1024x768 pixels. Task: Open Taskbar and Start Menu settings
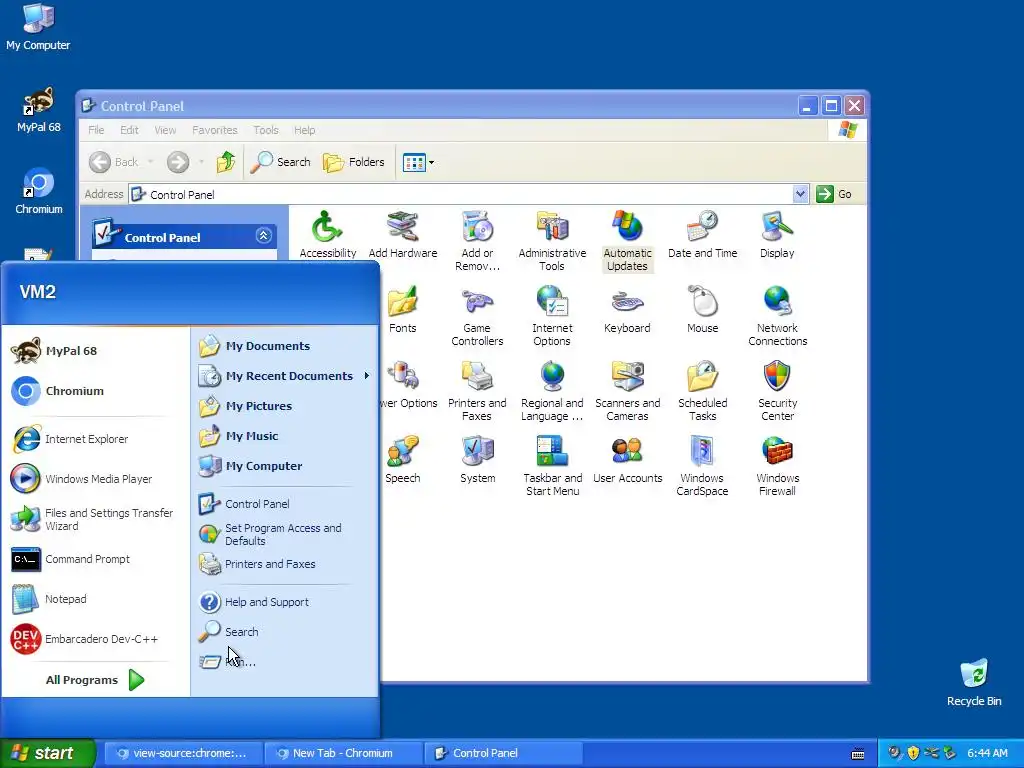[552, 466]
